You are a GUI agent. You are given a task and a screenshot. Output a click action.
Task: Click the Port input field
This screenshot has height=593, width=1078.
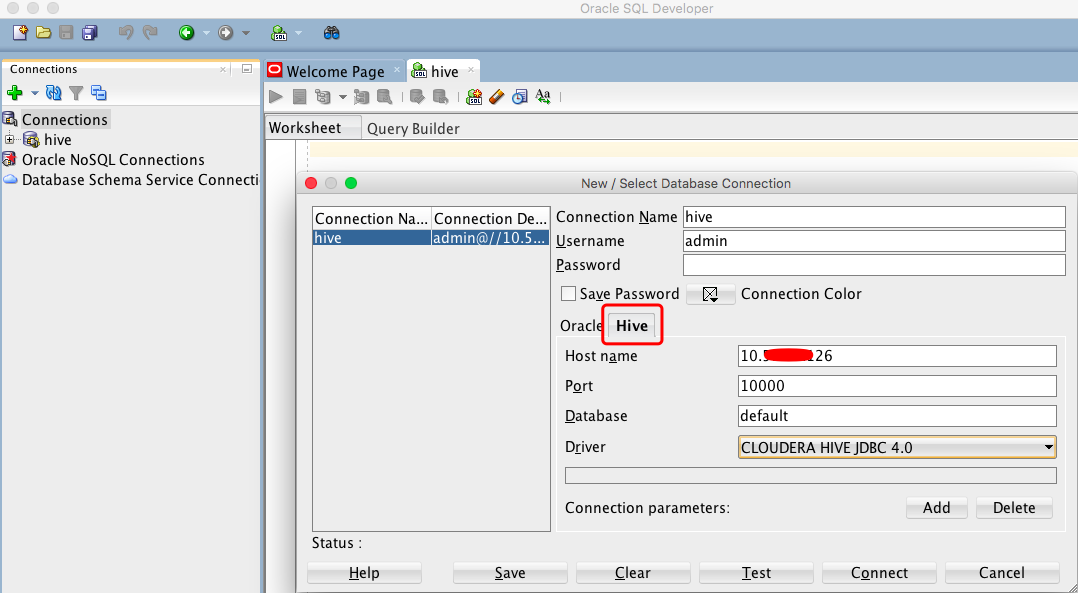pyautogui.click(x=897, y=386)
